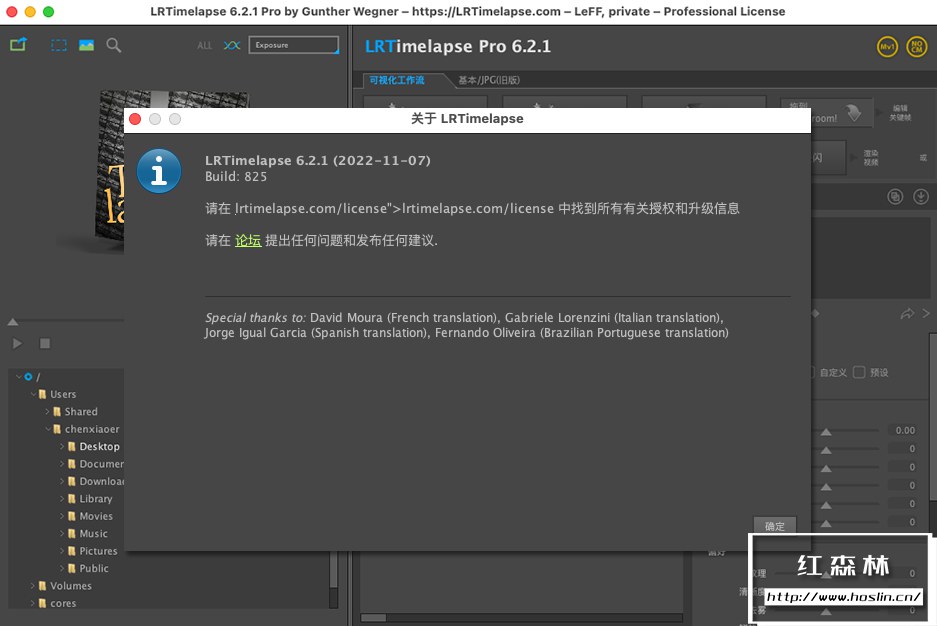Select the Public folder in tree
The height and width of the screenshot is (626, 937).
88,569
